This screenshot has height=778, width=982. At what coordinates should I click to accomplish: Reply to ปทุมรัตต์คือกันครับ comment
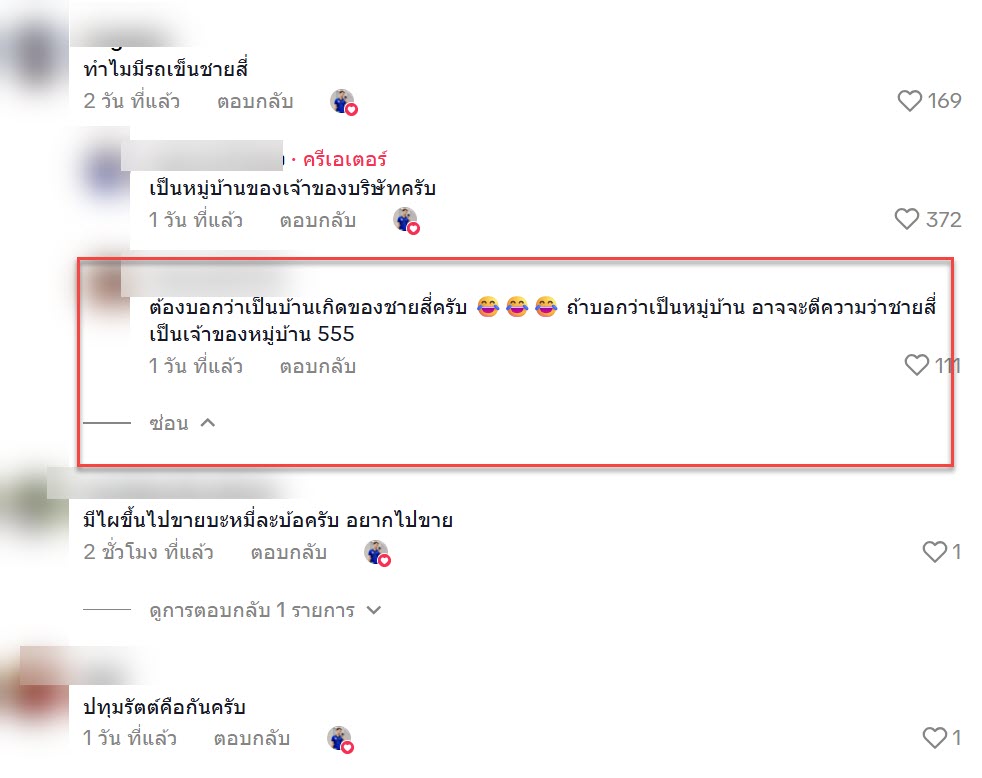tap(252, 739)
